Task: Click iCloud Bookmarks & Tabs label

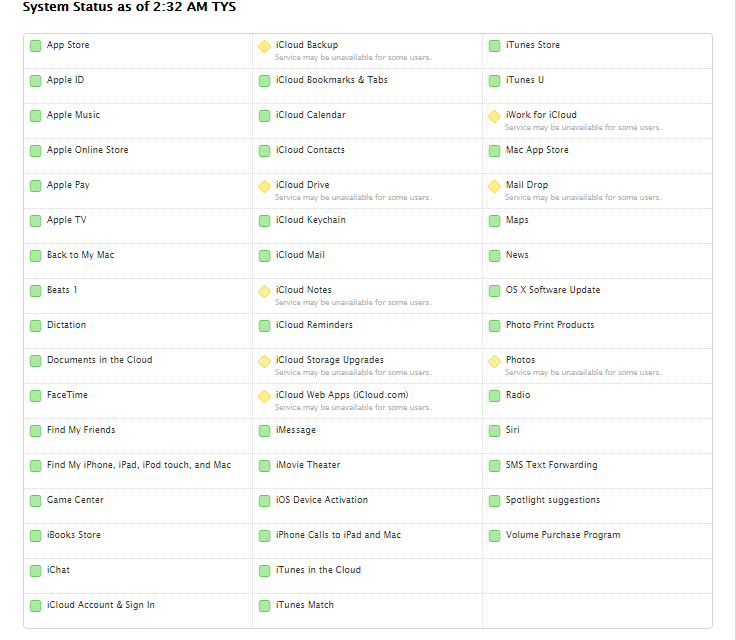Action: (x=331, y=80)
